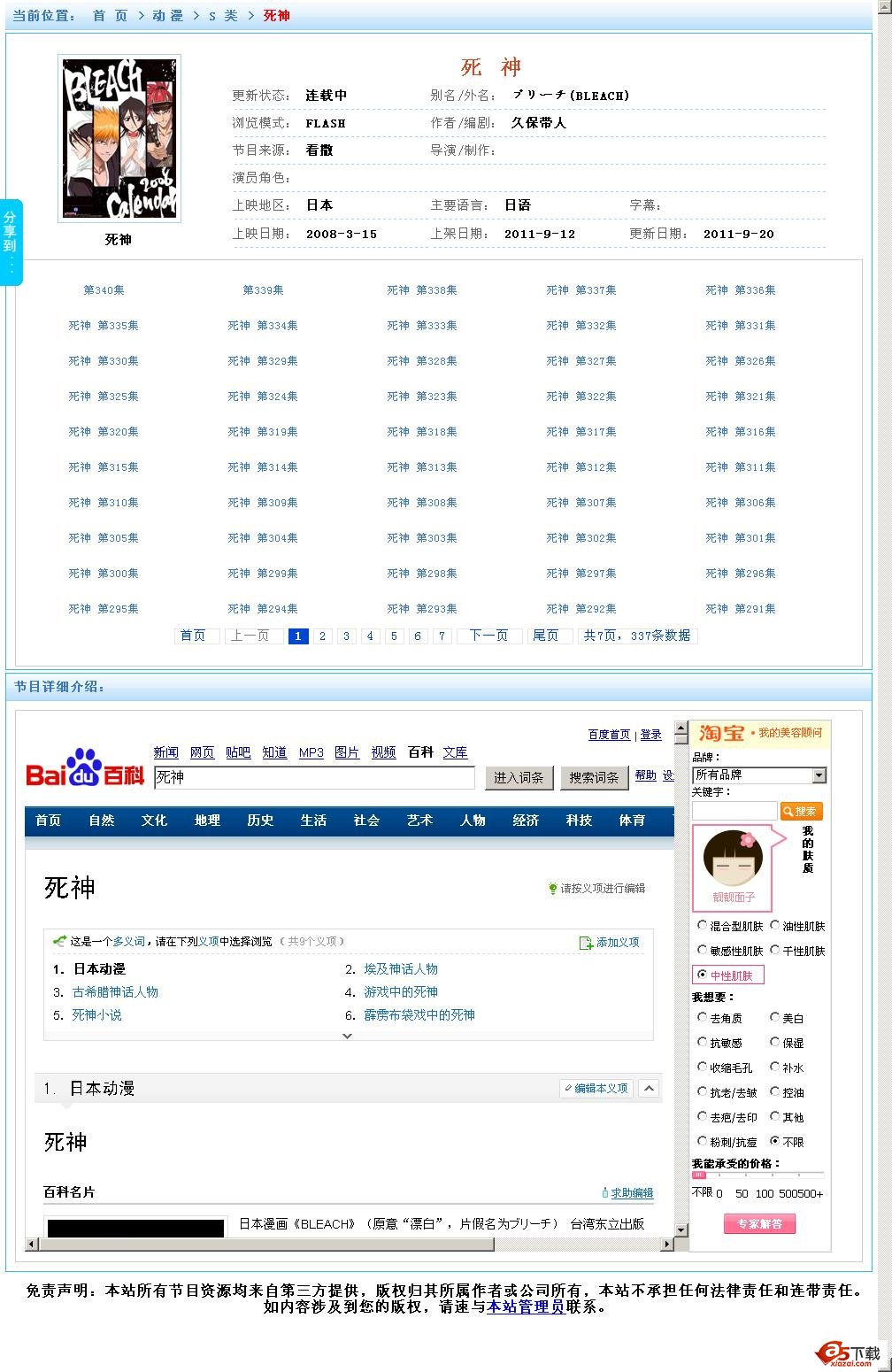892x1372 pixels.
Task: Click the 关键字 keyword input field
Action: coord(734,811)
